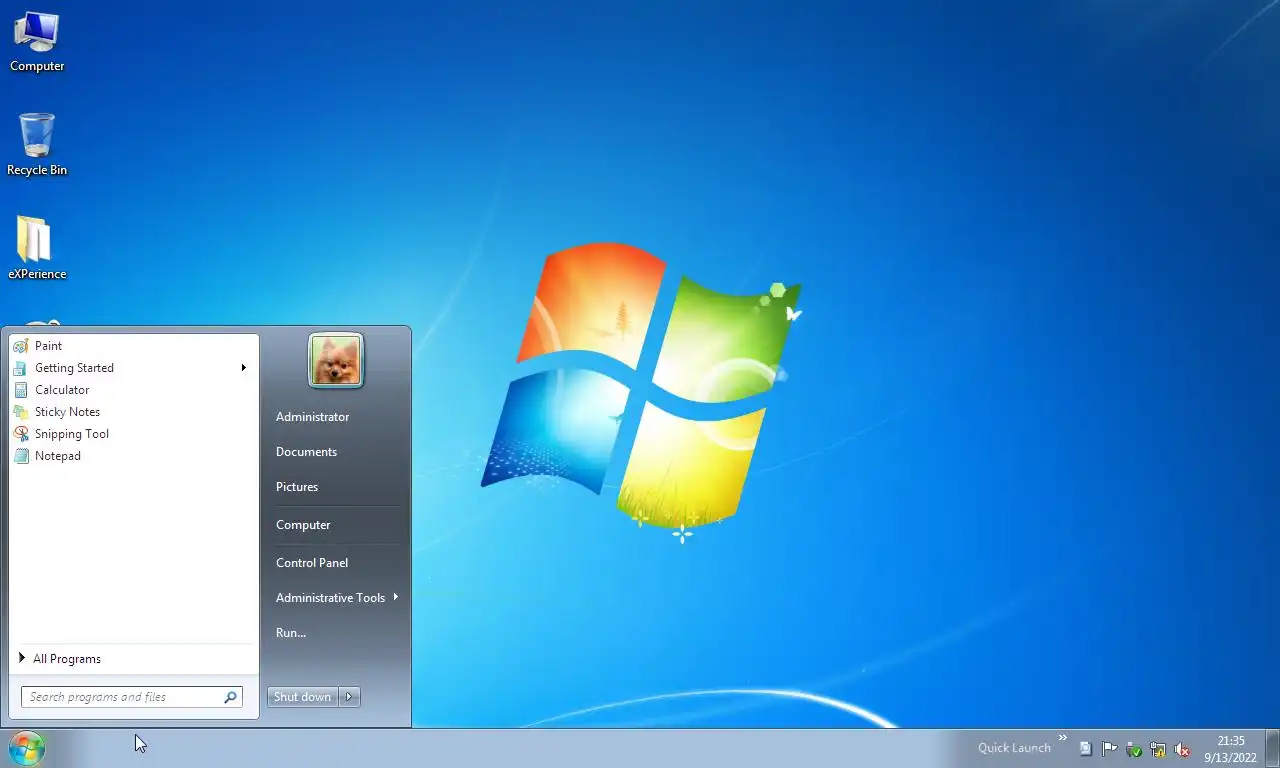Open Control Panel
This screenshot has height=768, width=1280.
(x=338, y=563)
